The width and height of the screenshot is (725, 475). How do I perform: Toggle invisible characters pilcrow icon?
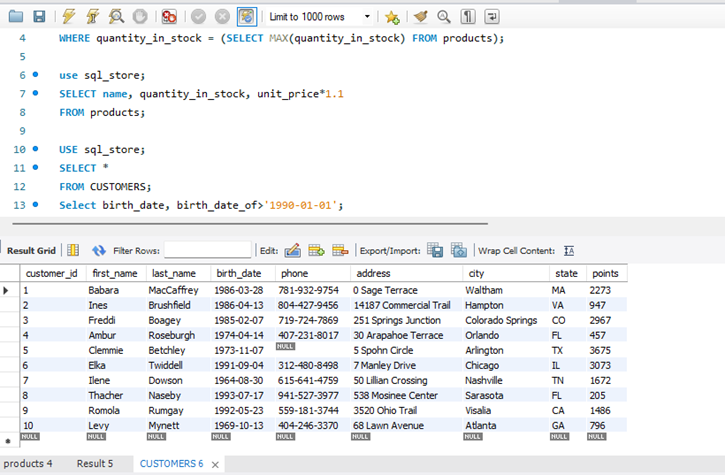point(468,17)
